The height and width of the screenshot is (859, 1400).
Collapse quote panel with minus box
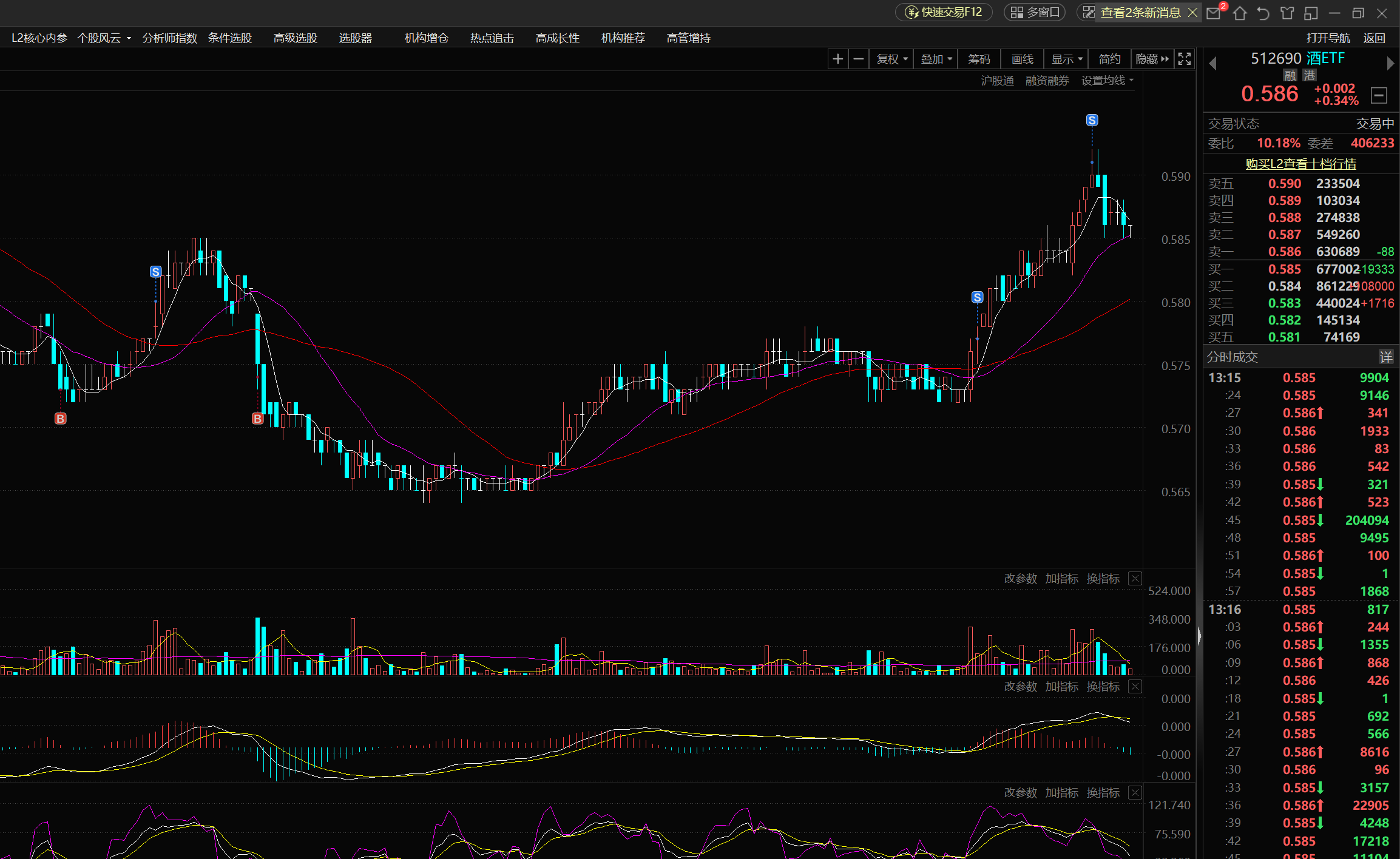1379,95
